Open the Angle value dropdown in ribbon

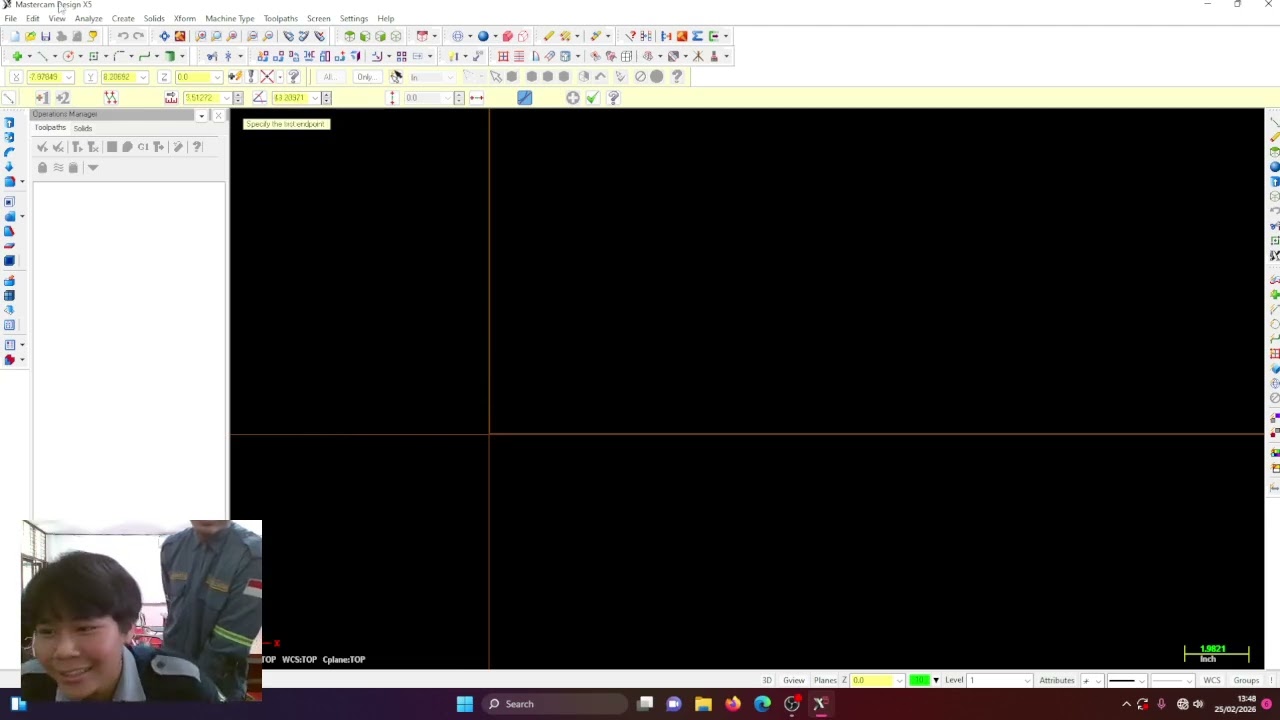click(x=314, y=97)
